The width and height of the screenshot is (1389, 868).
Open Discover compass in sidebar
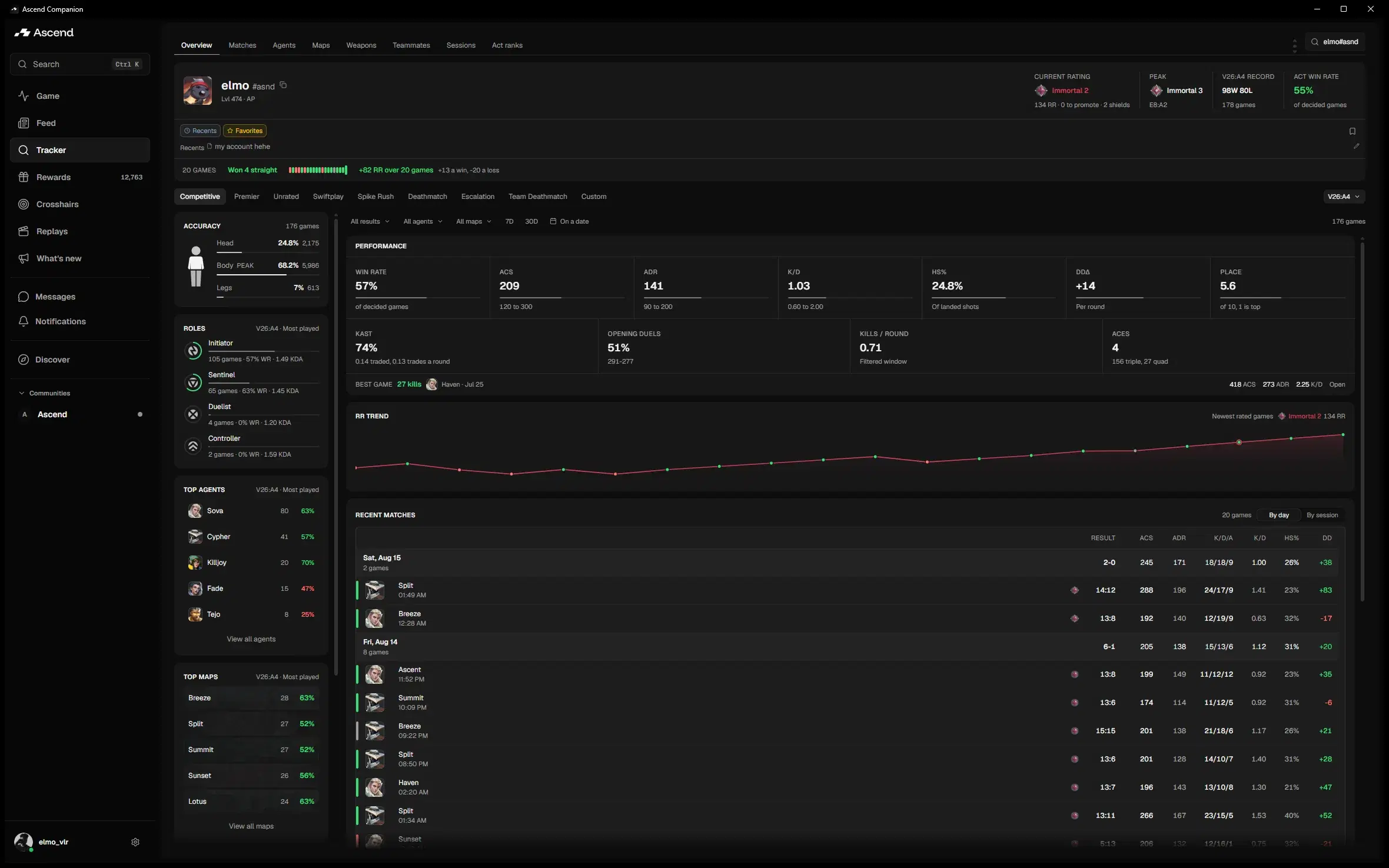24,360
